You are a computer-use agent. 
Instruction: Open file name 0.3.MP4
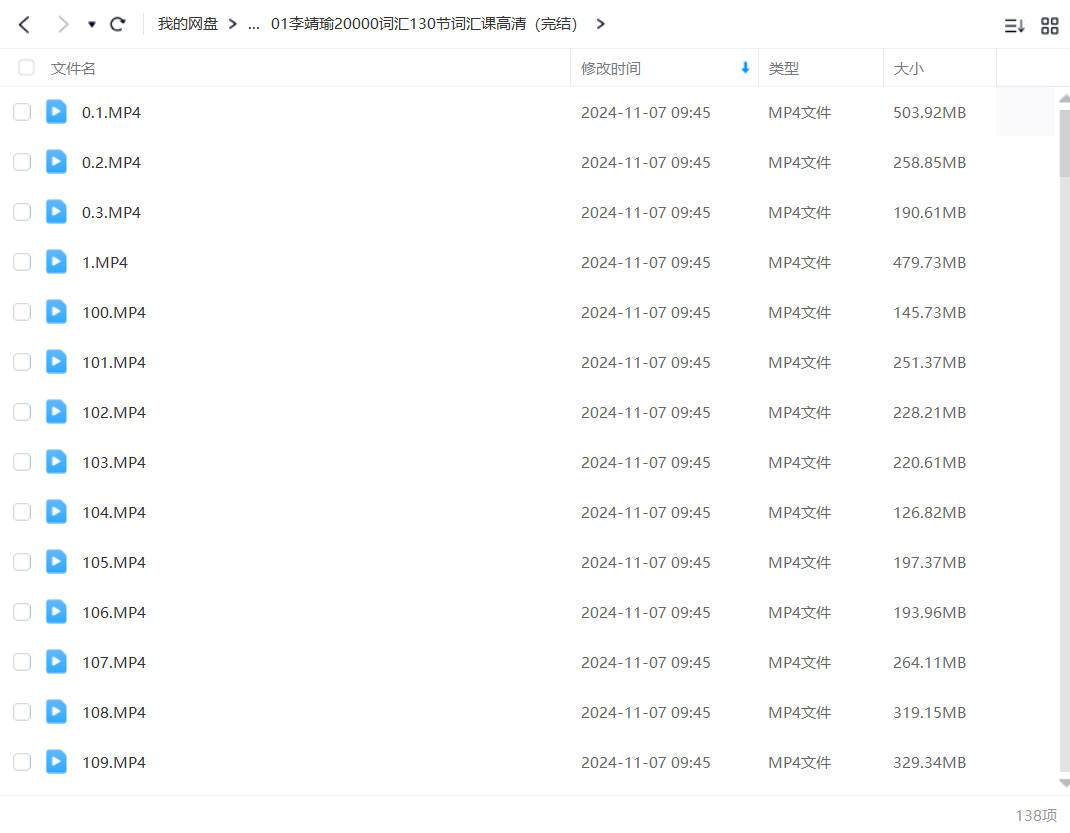(x=111, y=213)
